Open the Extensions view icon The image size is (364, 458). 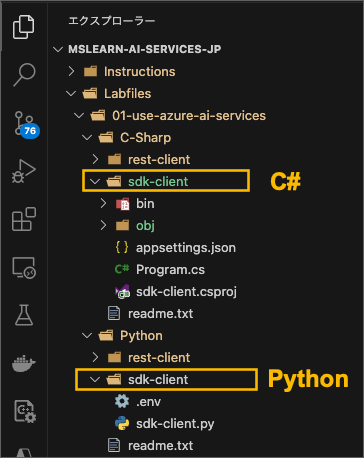point(24,219)
